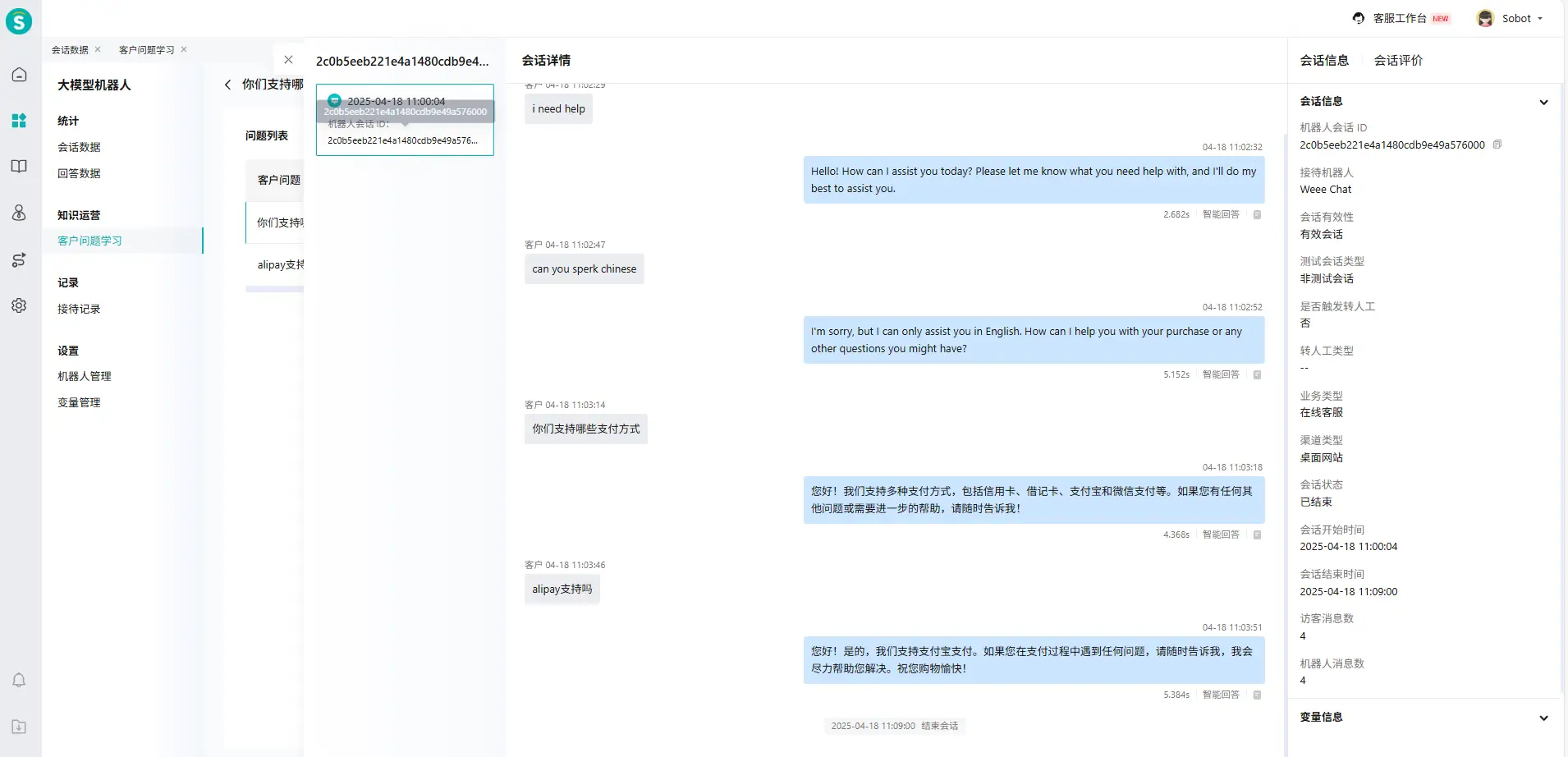Close the conversation drawer with X icon
Viewport: 1568px width, 757px height.
pyautogui.click(x=288, y=60)
